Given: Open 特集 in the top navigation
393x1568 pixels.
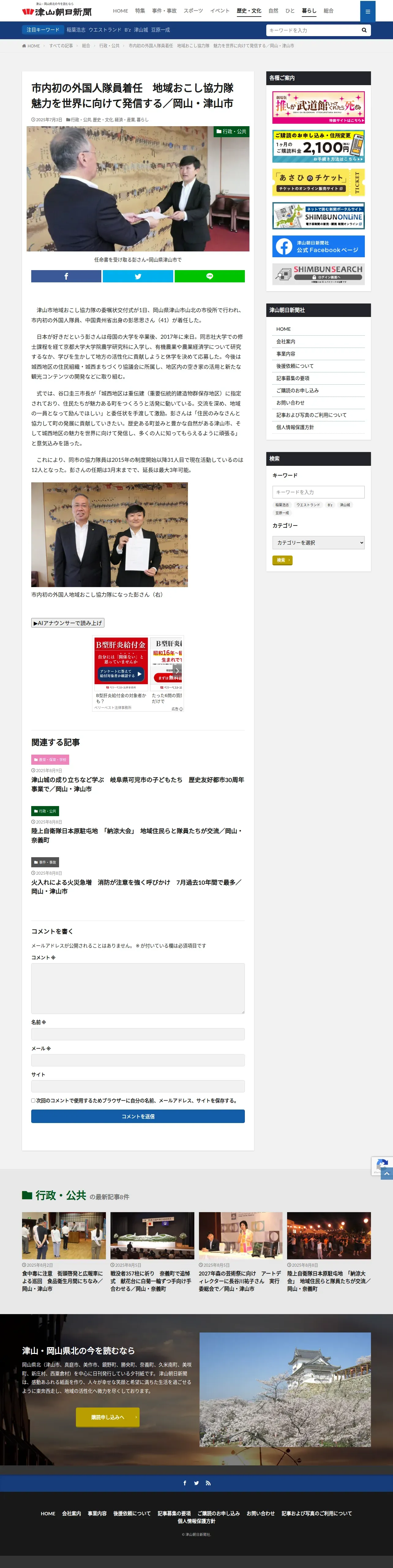Looking at the screenshot, I should [x=140, y=11].
